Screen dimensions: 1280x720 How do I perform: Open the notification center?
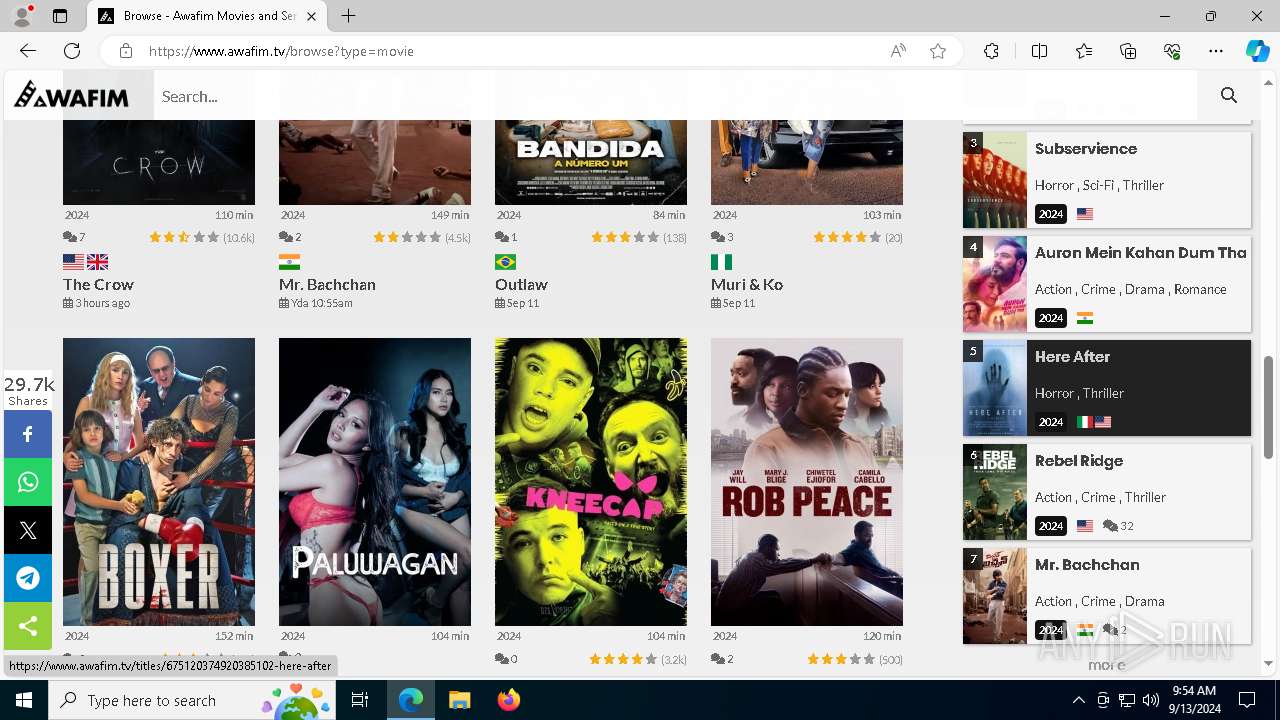point(1247,700)
